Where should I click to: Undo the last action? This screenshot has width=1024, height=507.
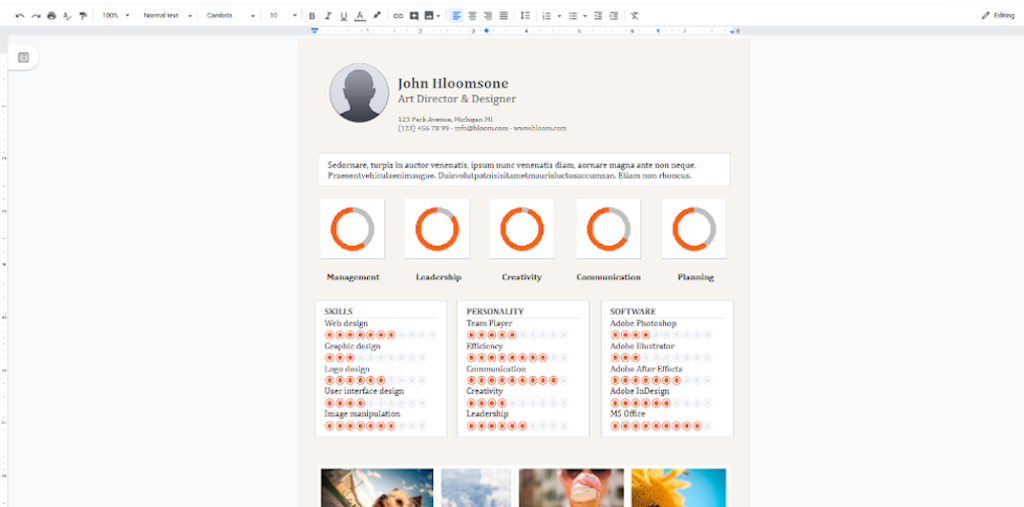(x=20, y=16)
